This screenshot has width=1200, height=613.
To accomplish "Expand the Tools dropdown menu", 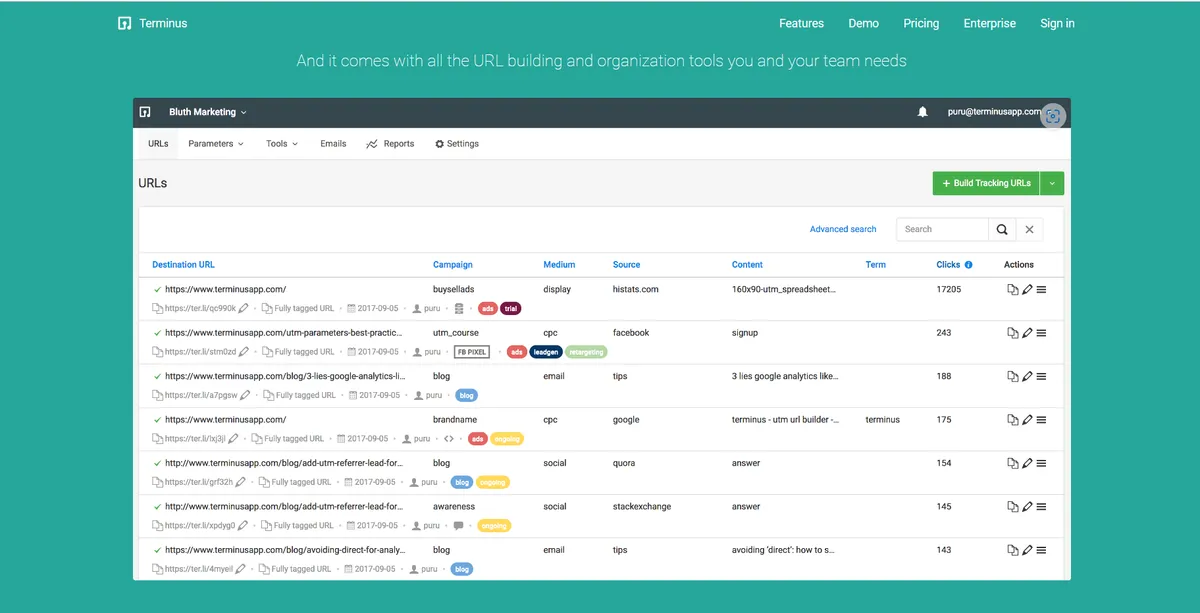I will [282, 144].
